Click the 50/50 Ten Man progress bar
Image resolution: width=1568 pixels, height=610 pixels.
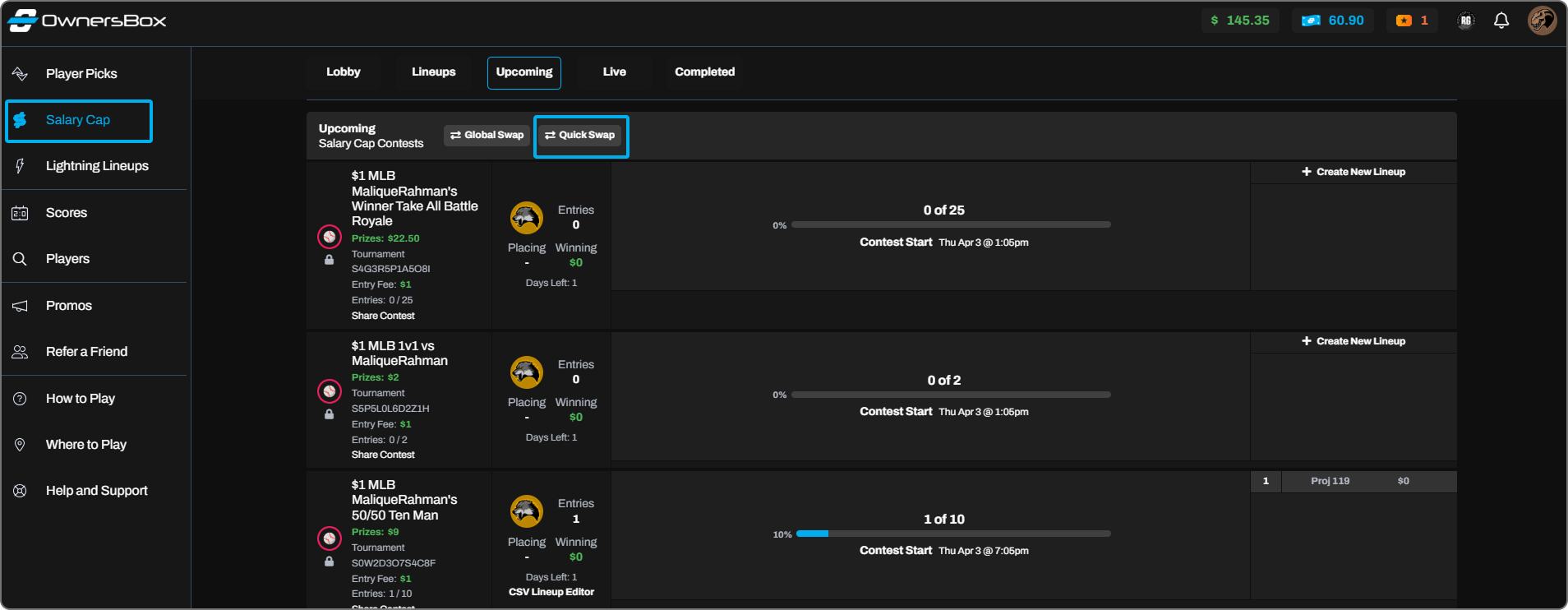(953, 534)
